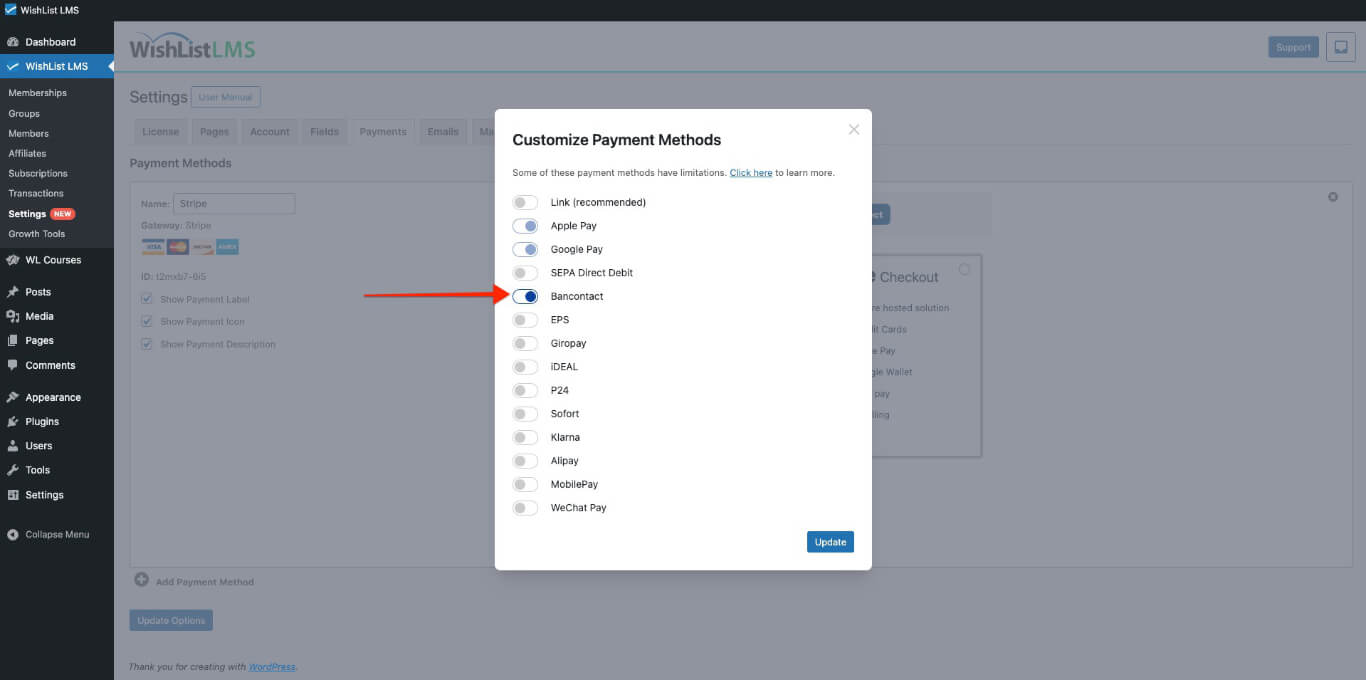The image size is (1366, 680).
Task: Collapse the WishList LMS submenu arrow
Action: (x=110, y=66)
